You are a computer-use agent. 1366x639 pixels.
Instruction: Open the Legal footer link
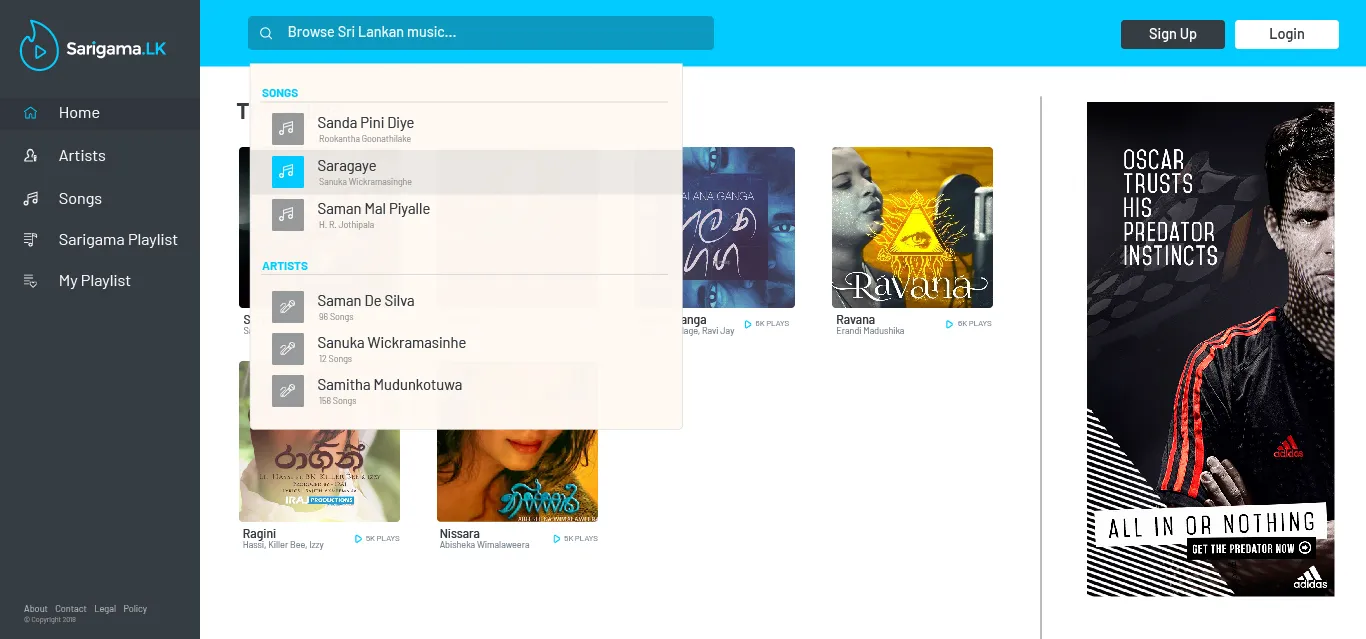[105, 609]
